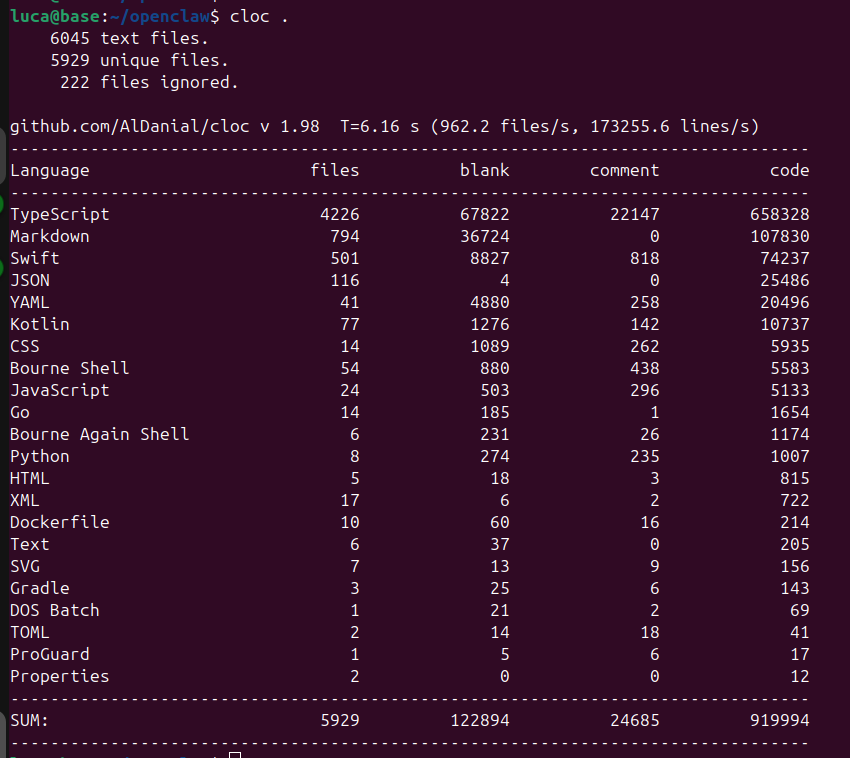Click the 'files' column header
The width and height of the screenshot is (850, 758).
point(334,170)
